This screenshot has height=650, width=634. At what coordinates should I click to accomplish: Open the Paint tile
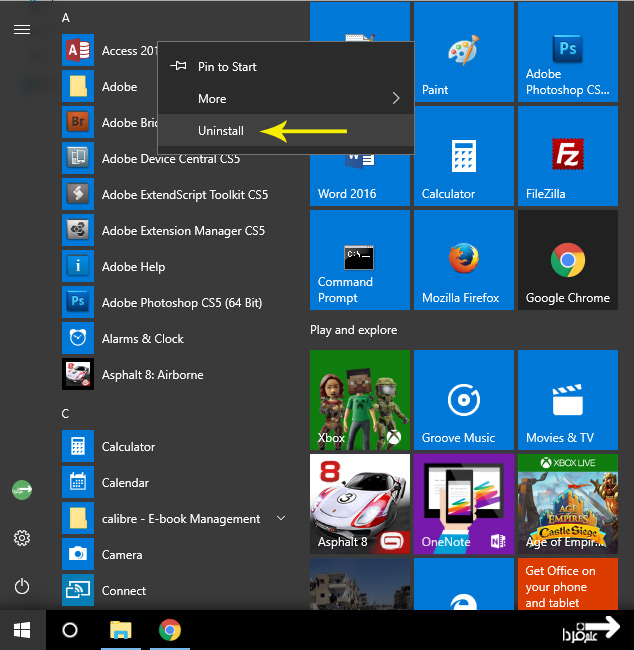point(462,53)
